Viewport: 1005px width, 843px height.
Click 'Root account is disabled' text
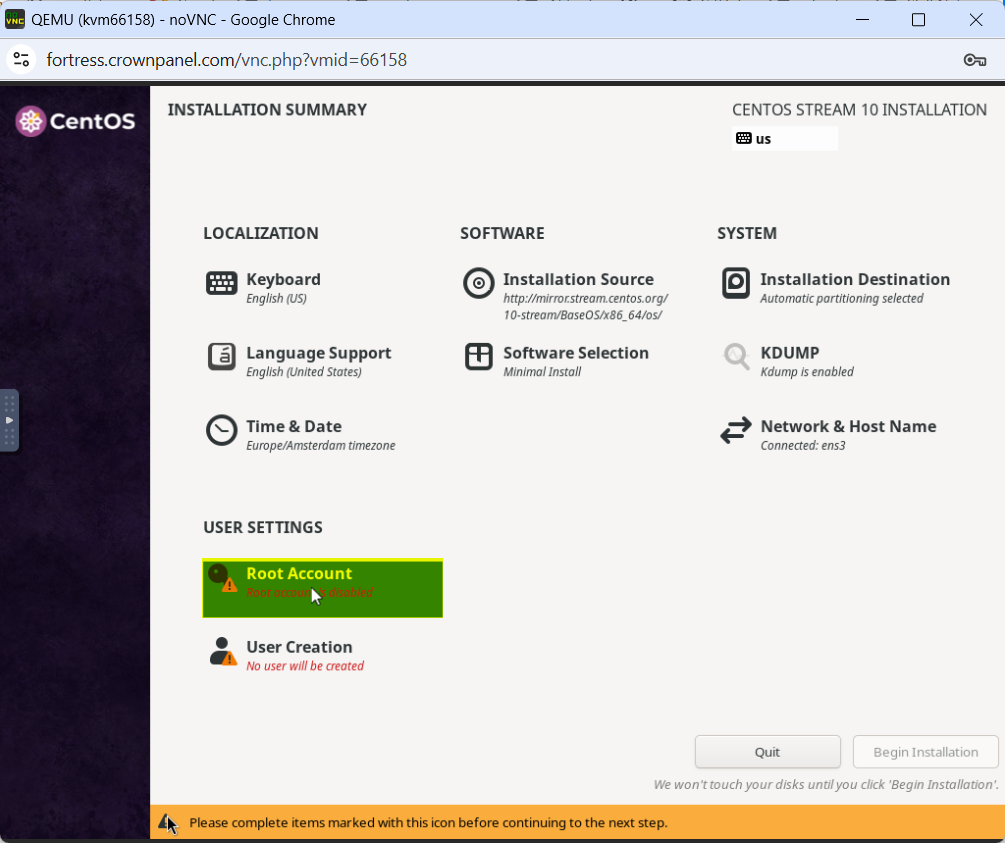click(x=310, y=592)
